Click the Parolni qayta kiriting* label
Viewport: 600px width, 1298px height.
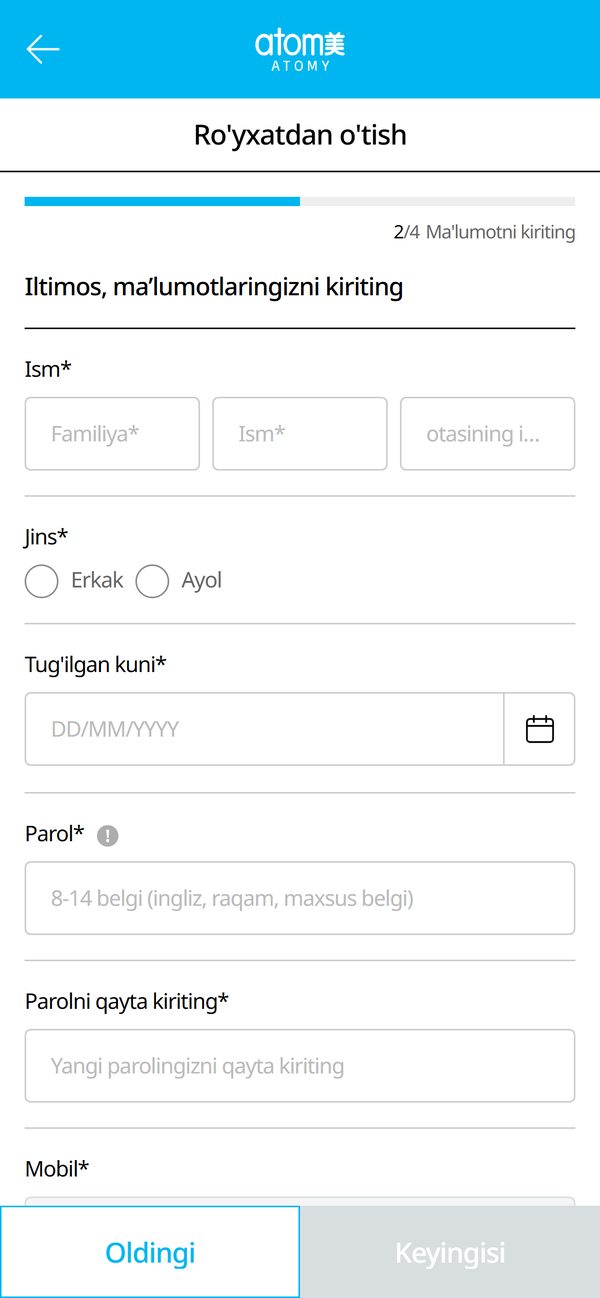click(x=127, y=1001)
